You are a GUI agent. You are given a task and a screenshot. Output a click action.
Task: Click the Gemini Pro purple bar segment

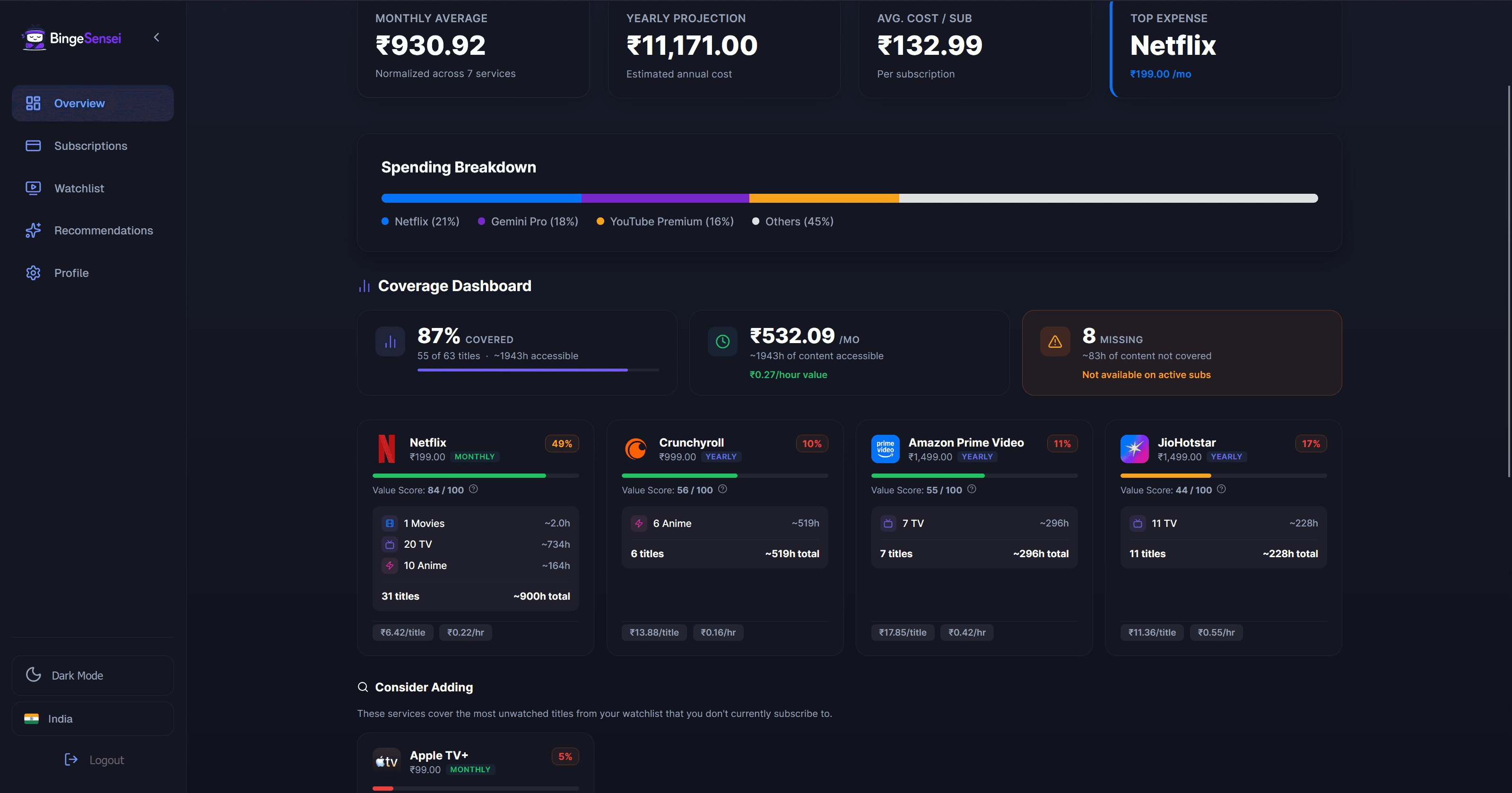[665, 198]
